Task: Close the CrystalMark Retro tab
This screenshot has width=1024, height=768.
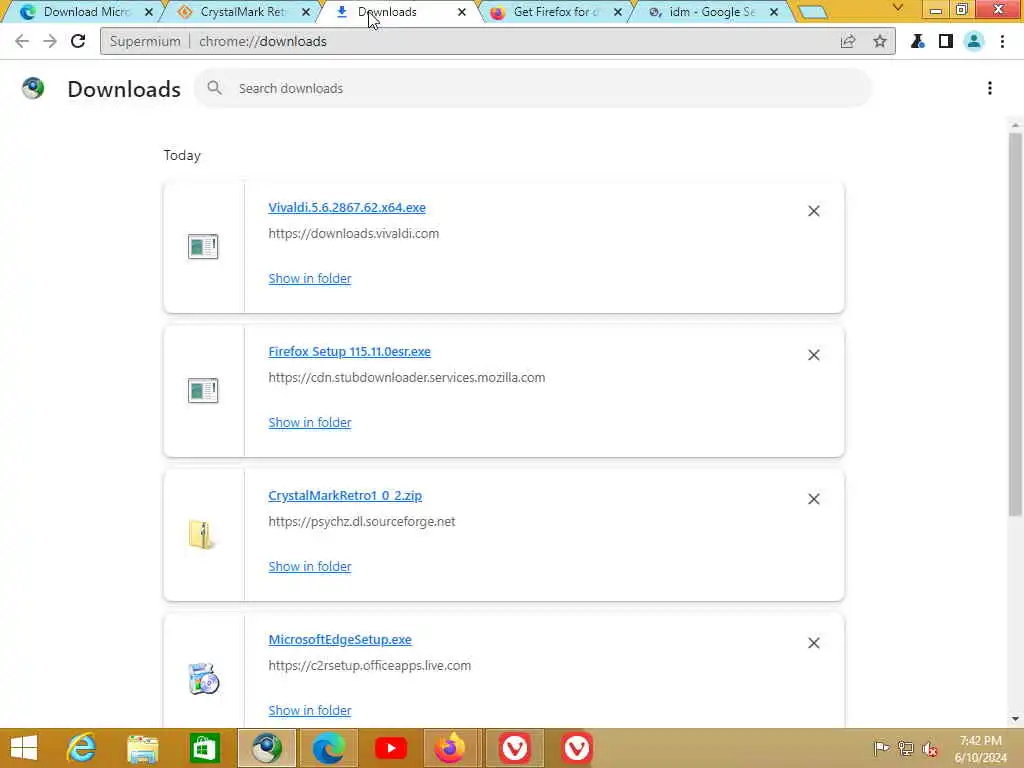Action: click(306, 12)
